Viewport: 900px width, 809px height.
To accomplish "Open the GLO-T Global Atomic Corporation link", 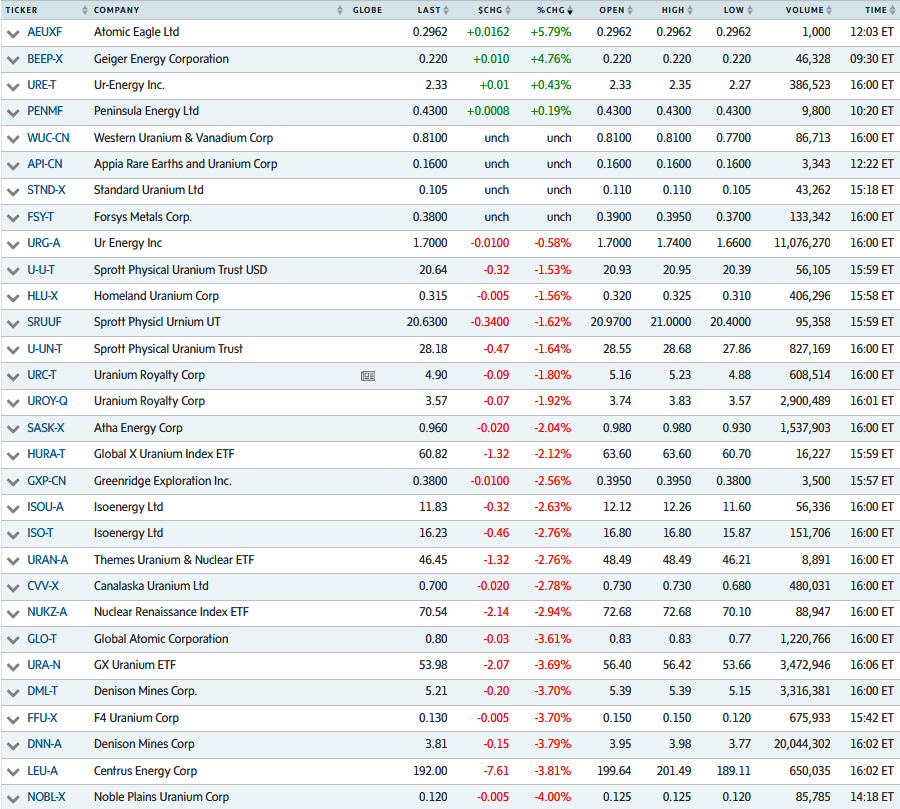I will click(x=41, y=639).
